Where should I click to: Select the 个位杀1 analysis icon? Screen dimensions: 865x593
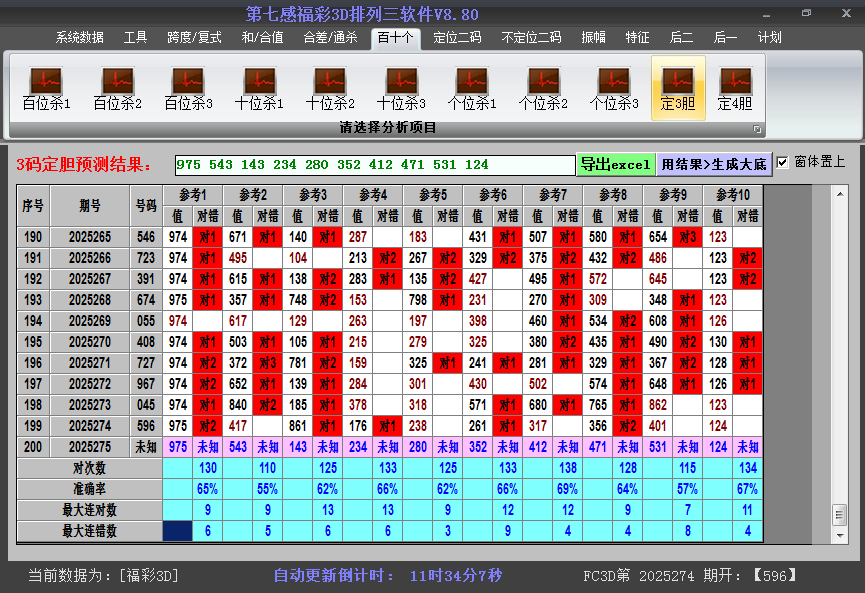[x=472, y=88]
